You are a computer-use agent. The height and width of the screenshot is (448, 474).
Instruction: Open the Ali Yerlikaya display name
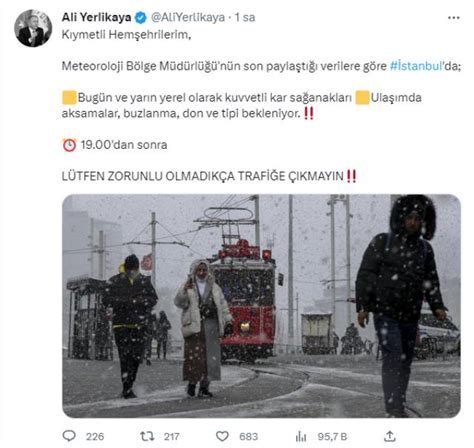pos(96,17)
